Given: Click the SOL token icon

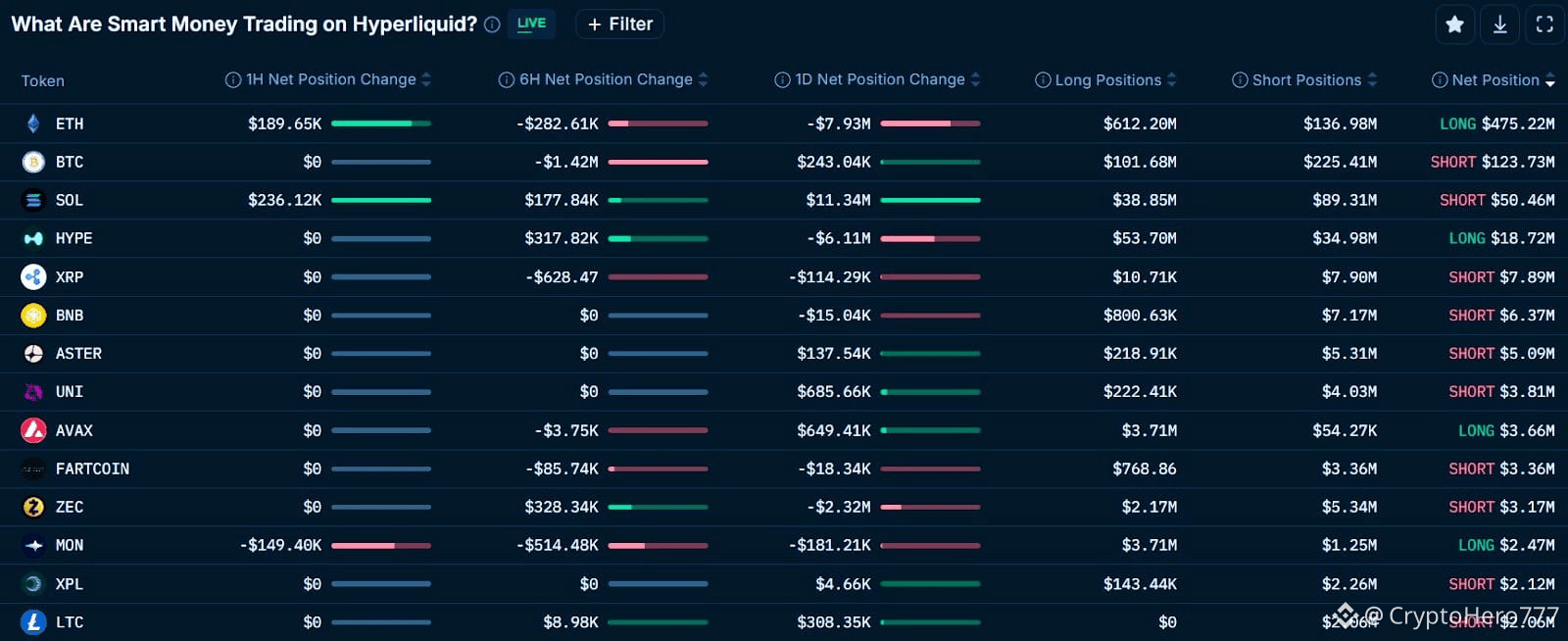Looking at the screenshot, I should 33,200.
